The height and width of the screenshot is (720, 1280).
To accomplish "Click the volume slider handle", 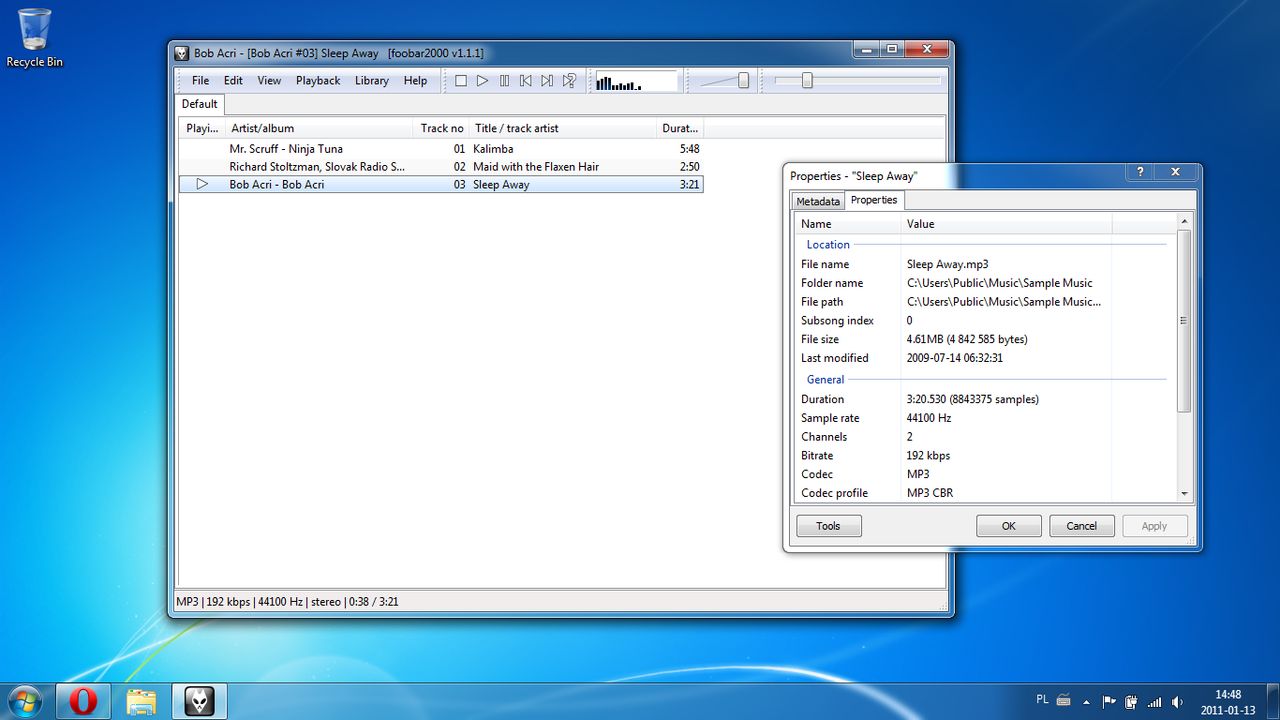I will [743, 81].
